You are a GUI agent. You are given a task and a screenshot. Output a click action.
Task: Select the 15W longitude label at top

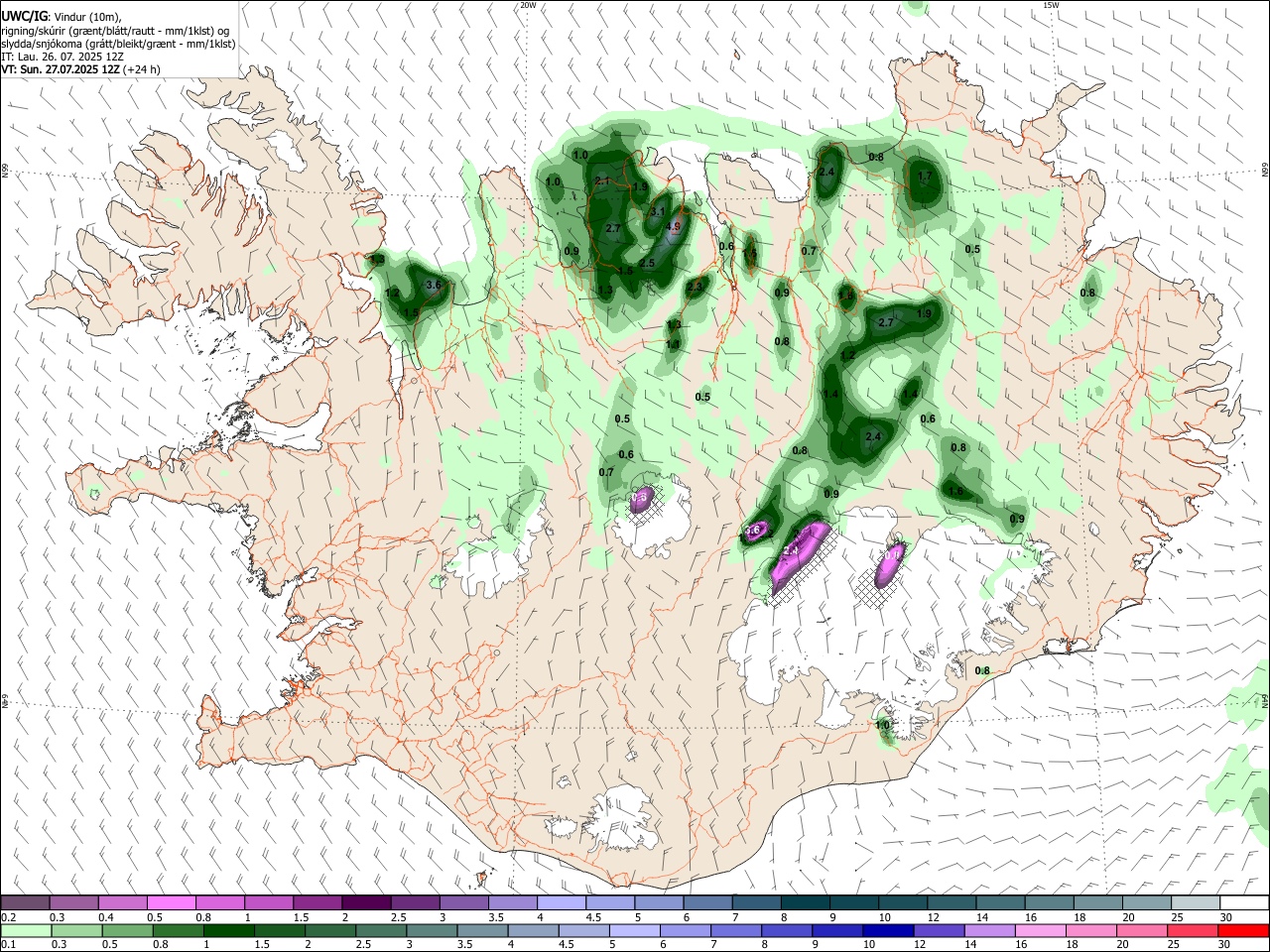coord(1051,5)
